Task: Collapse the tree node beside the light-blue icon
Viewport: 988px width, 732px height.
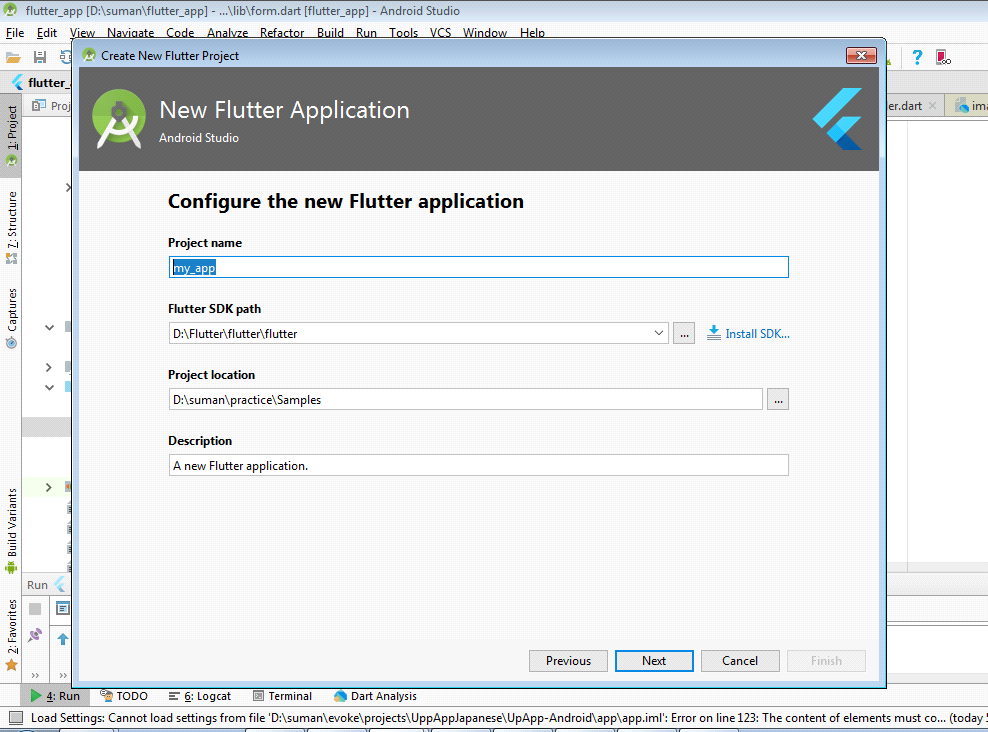Action: click(49, 387)
